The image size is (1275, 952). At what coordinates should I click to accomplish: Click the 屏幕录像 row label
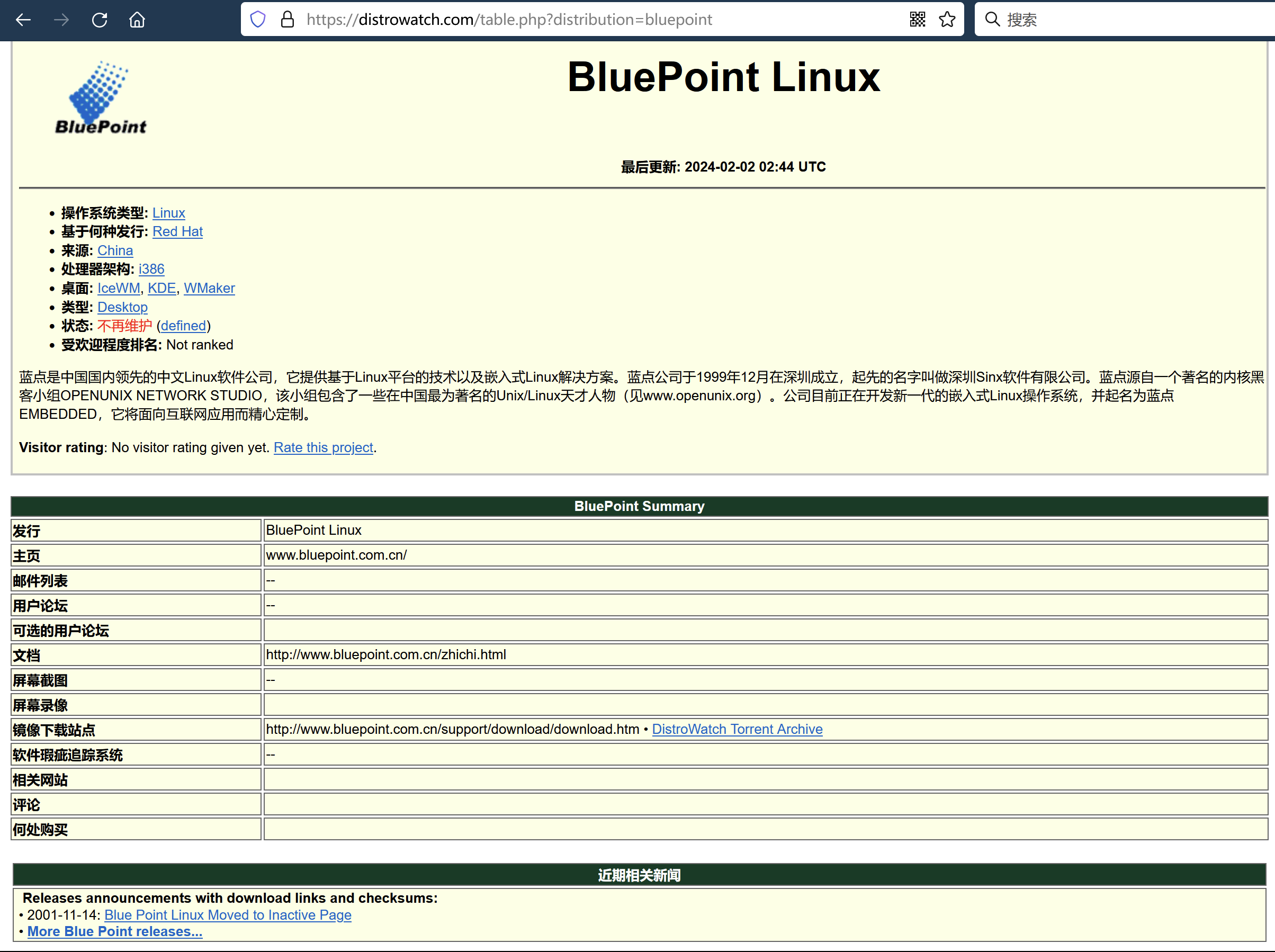(x=40, y=705)
